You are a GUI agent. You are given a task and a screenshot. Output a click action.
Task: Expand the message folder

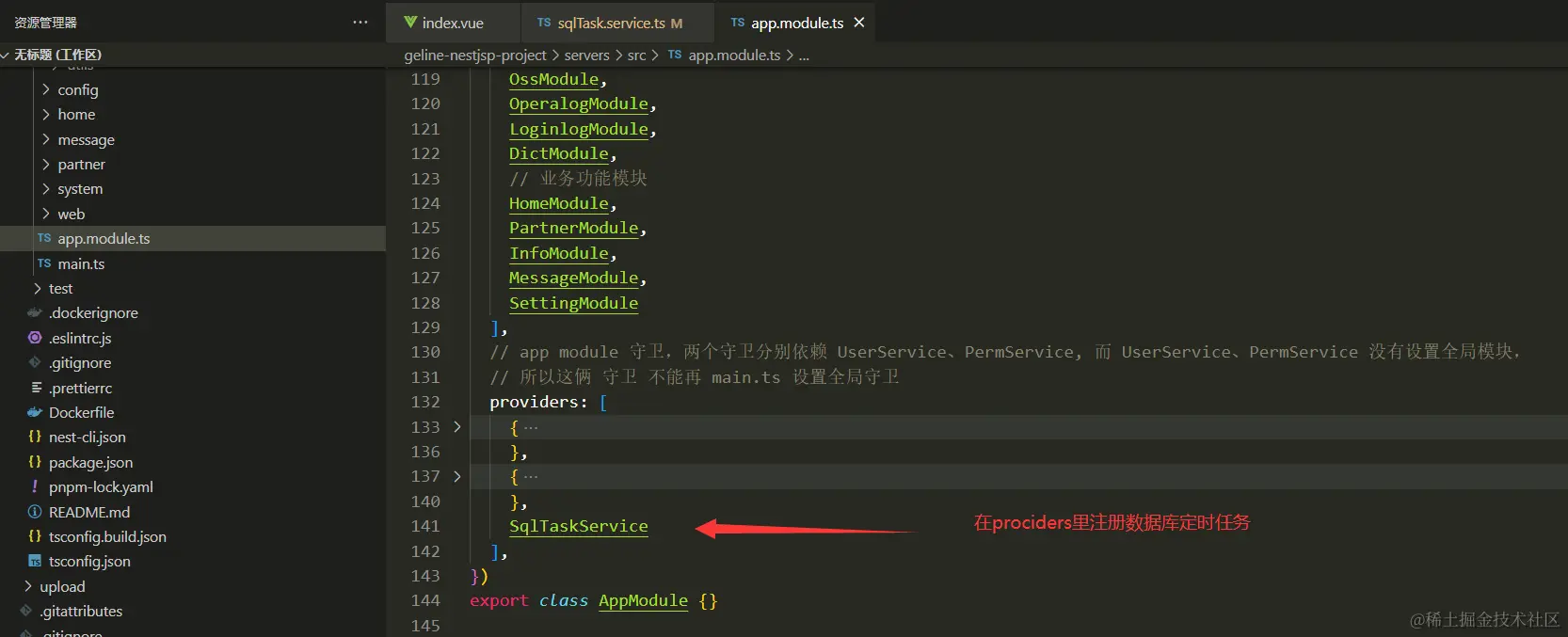click(x=45, y=139)
